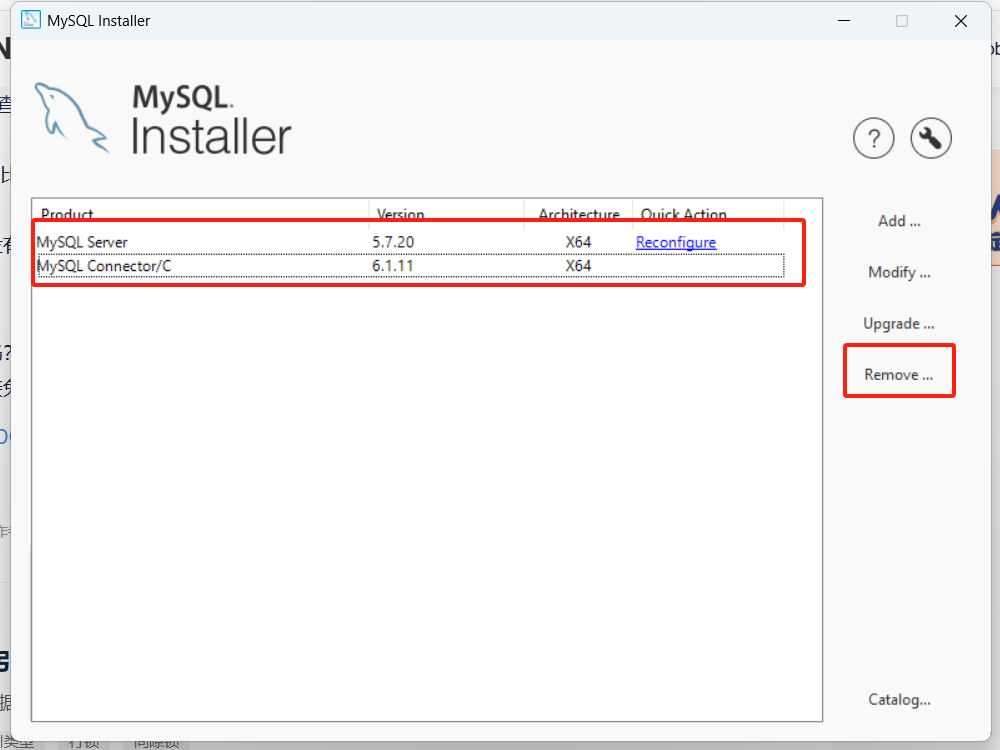The image size is (1000, 750).
Task: Click the Add button to install products
Action: 897,221
